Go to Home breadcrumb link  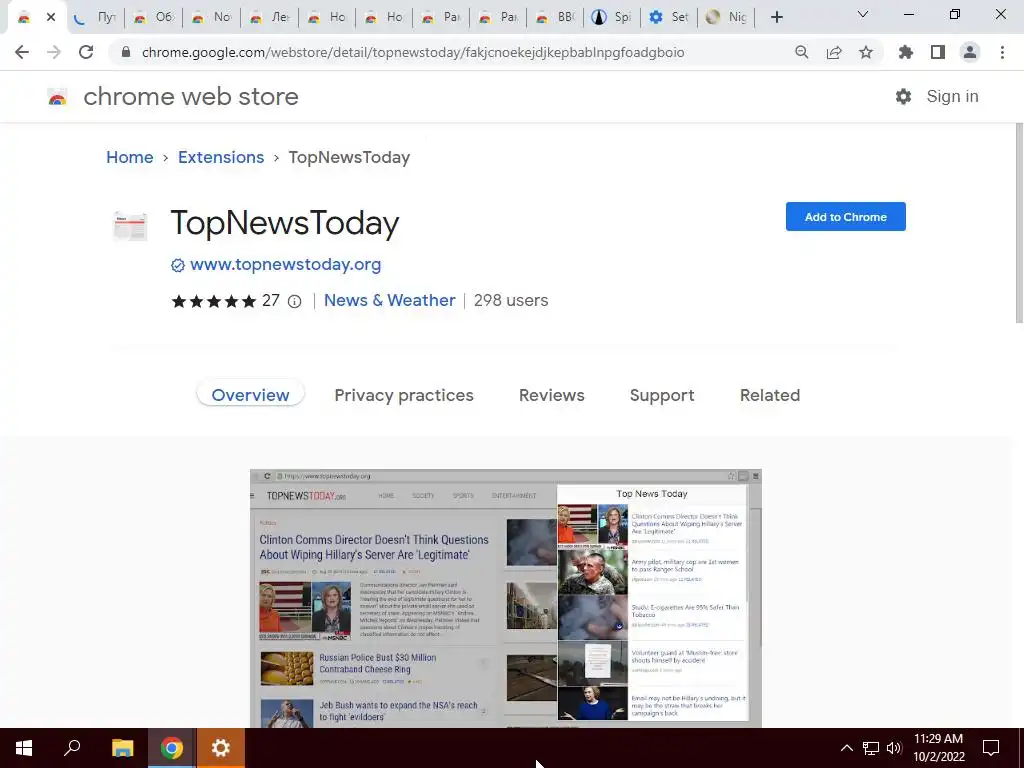(x=130, y=157)
